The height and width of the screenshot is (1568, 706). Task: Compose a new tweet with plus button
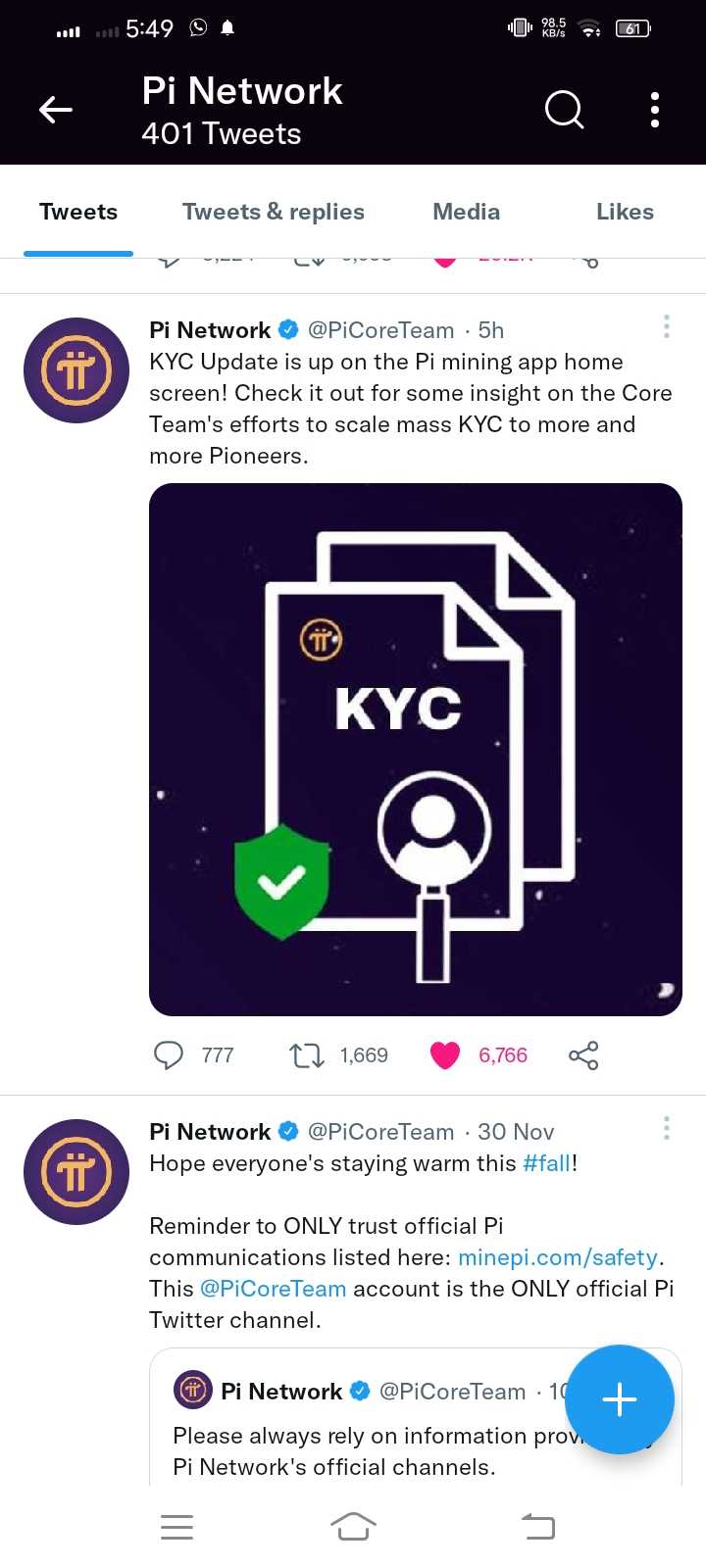pos(620,1399)
